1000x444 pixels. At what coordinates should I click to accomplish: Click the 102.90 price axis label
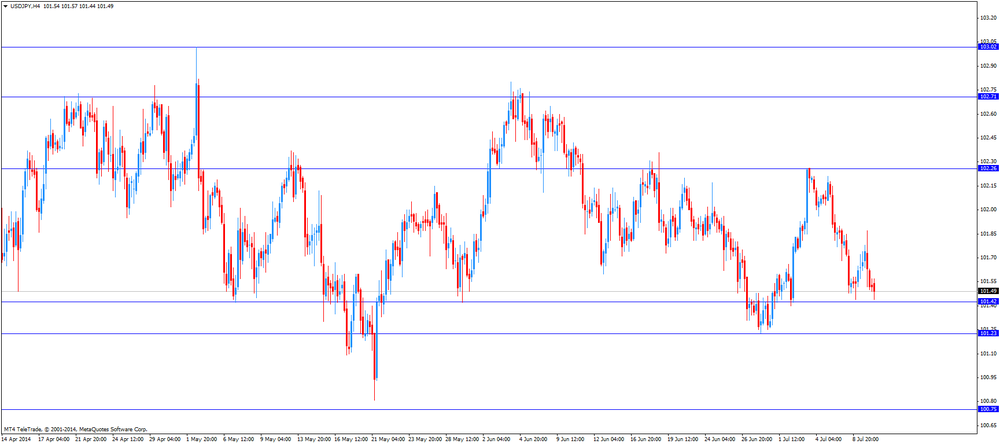pyautogui.click(x=989, y=66)
